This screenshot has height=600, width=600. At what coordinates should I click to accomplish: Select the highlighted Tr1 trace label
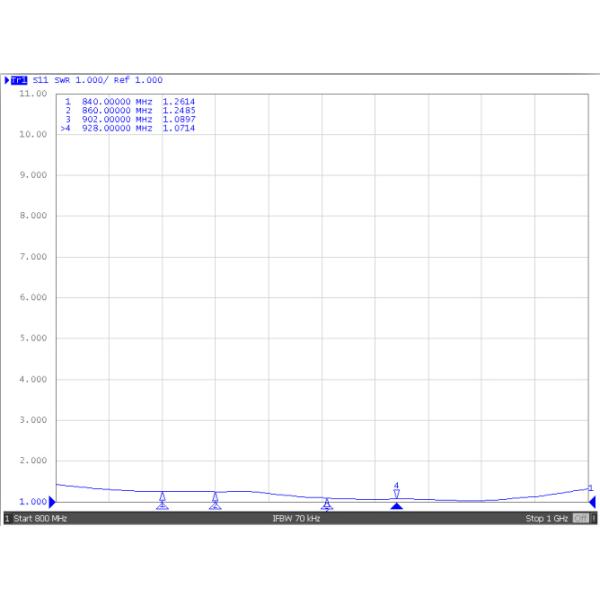[19, 80]
